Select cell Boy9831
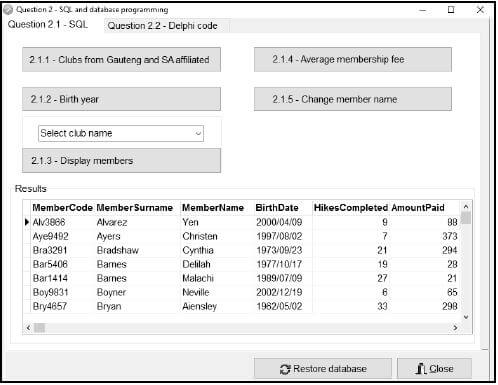This screenshot has height=385, width=498. click(x=51, y=292)
